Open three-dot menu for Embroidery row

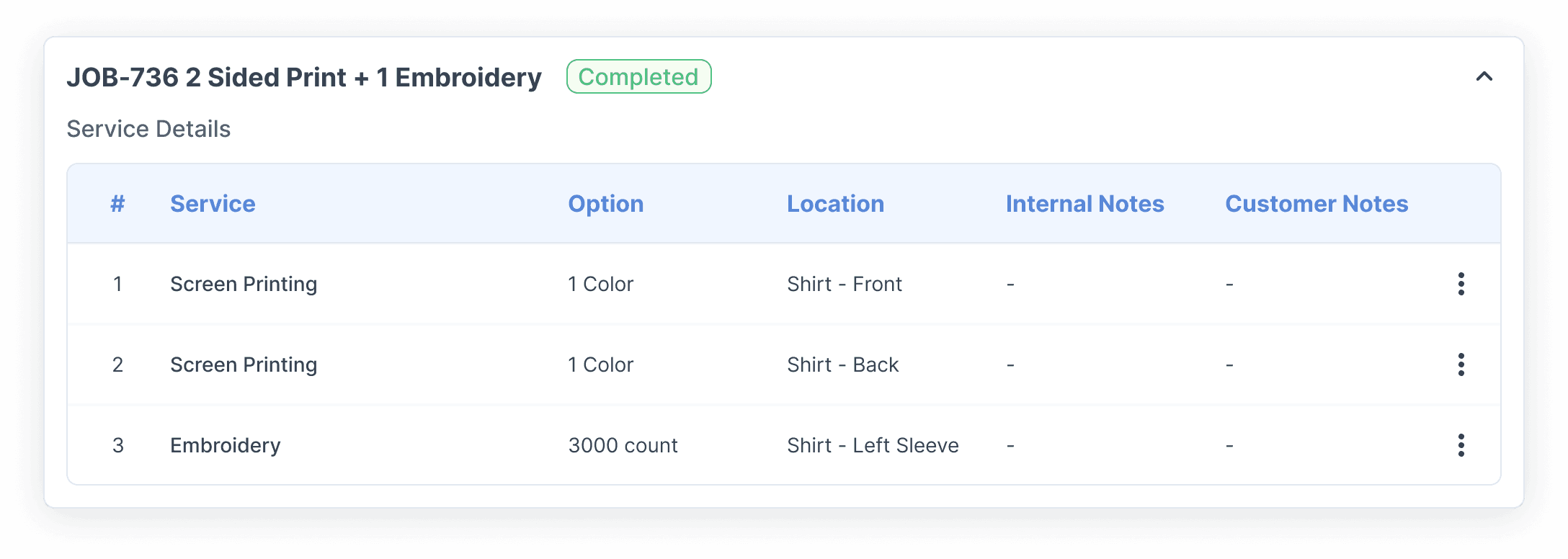1461,445
